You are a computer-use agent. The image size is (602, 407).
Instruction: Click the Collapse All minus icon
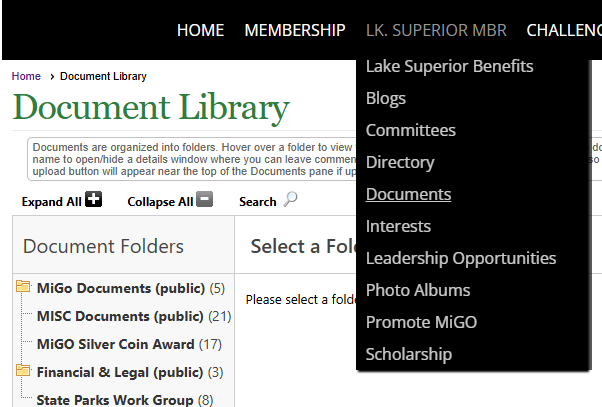pos(204,200)
